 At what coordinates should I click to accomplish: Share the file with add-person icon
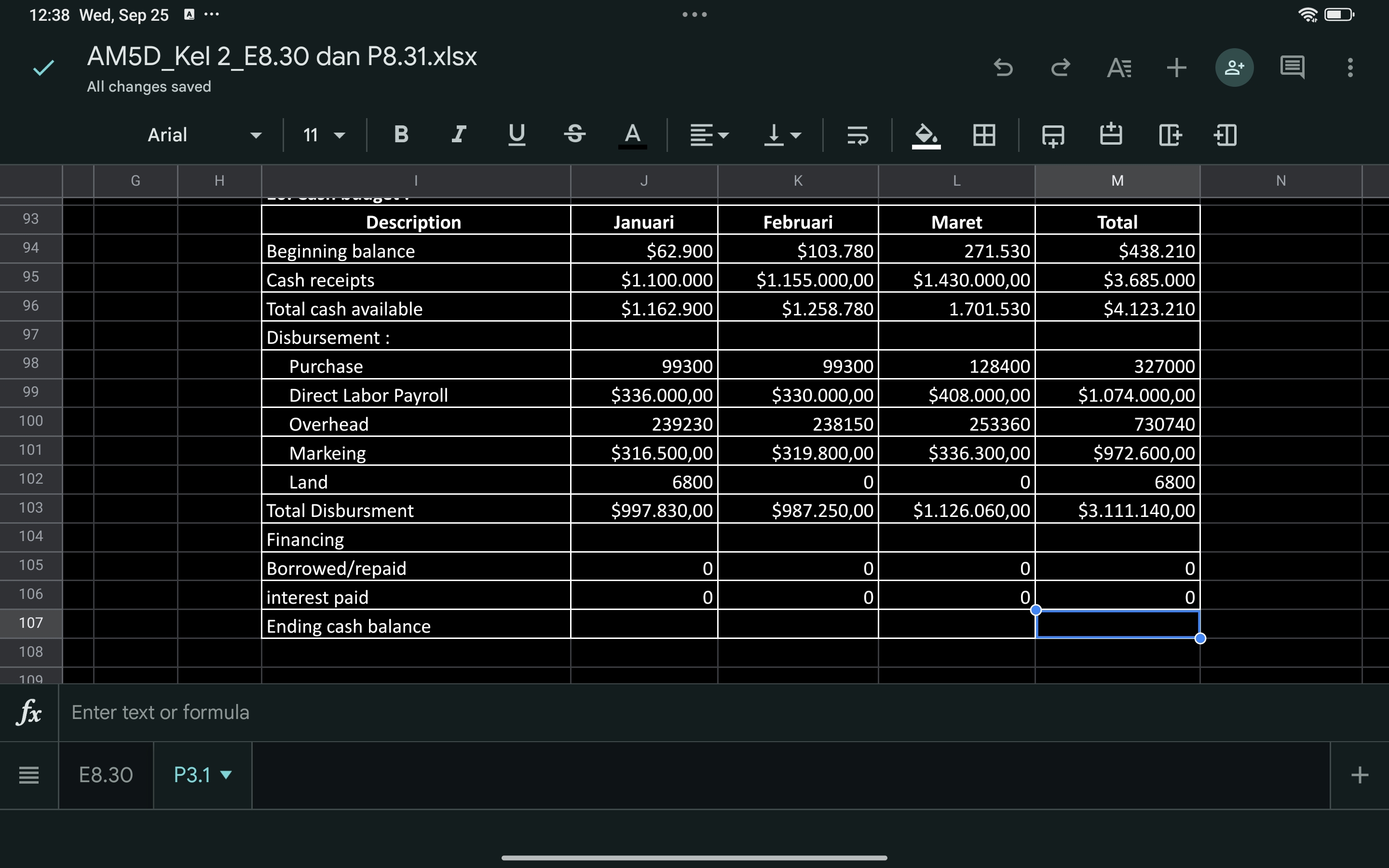pyautogui.click(x=1234, y=68)
